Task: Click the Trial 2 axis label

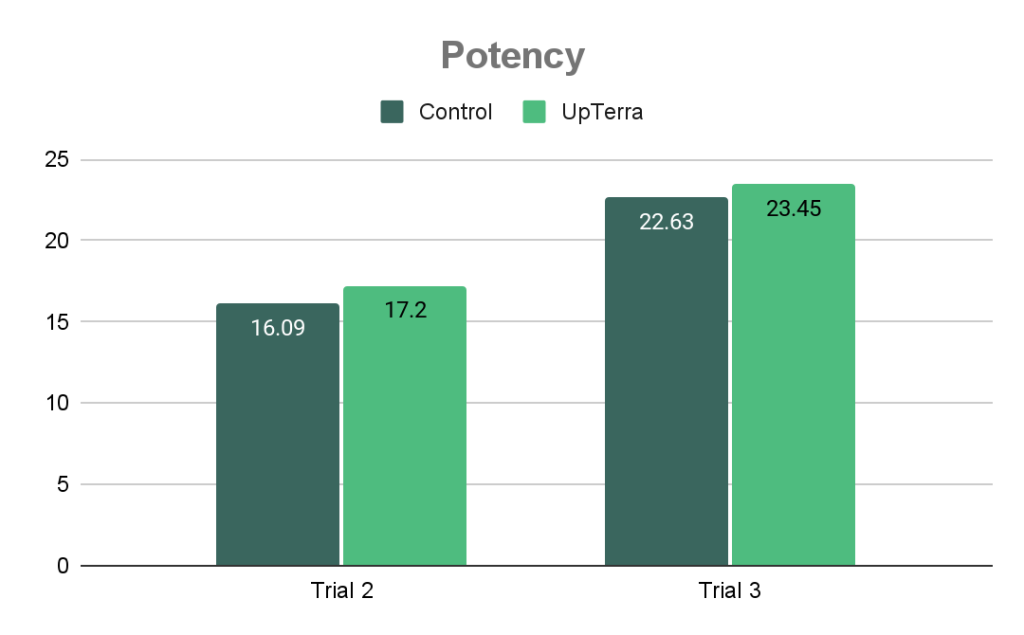Action: tap(340, 591)
